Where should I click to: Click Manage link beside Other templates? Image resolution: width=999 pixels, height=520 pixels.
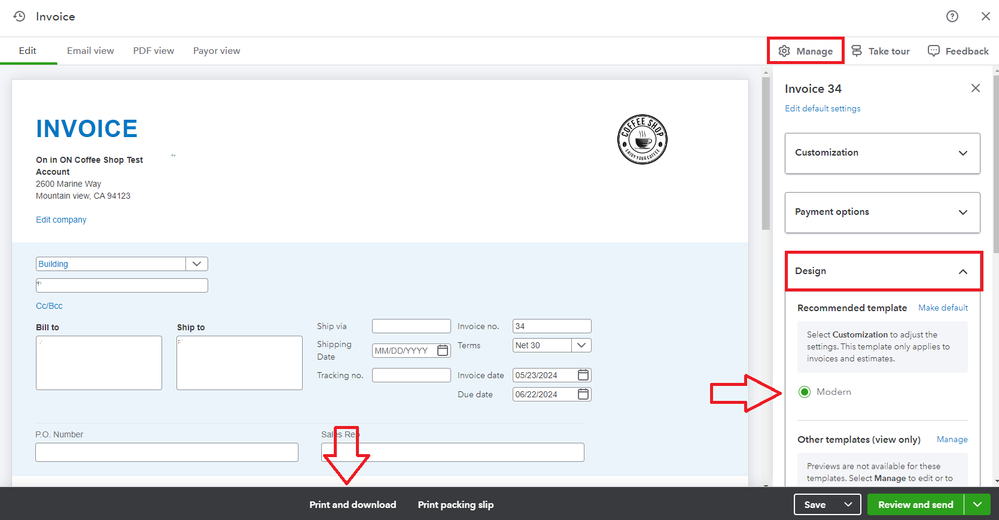coord(952,440)
